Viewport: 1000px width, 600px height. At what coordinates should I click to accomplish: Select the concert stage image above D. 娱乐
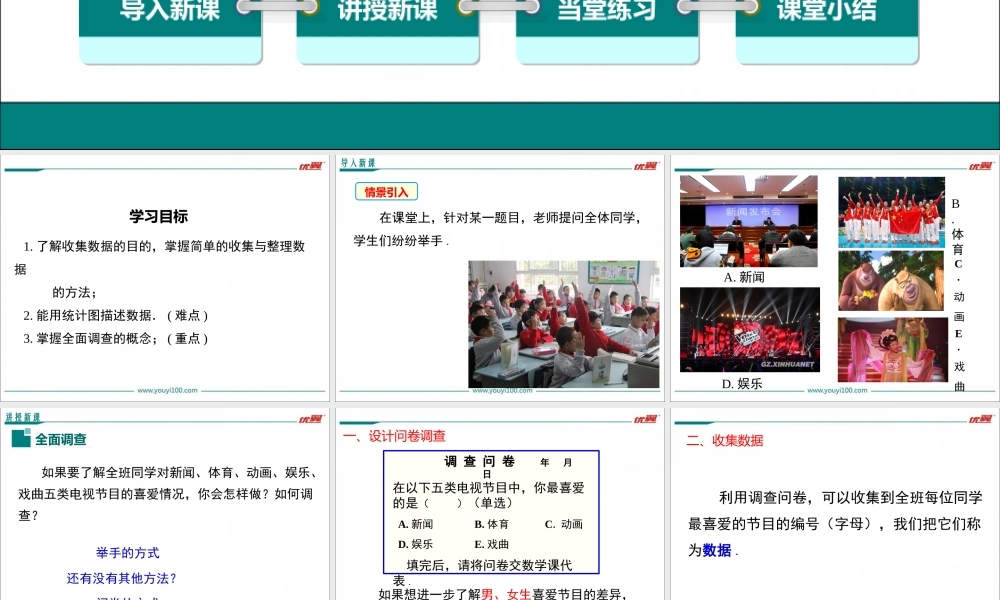pyautogui.click(x=749, y=330)
